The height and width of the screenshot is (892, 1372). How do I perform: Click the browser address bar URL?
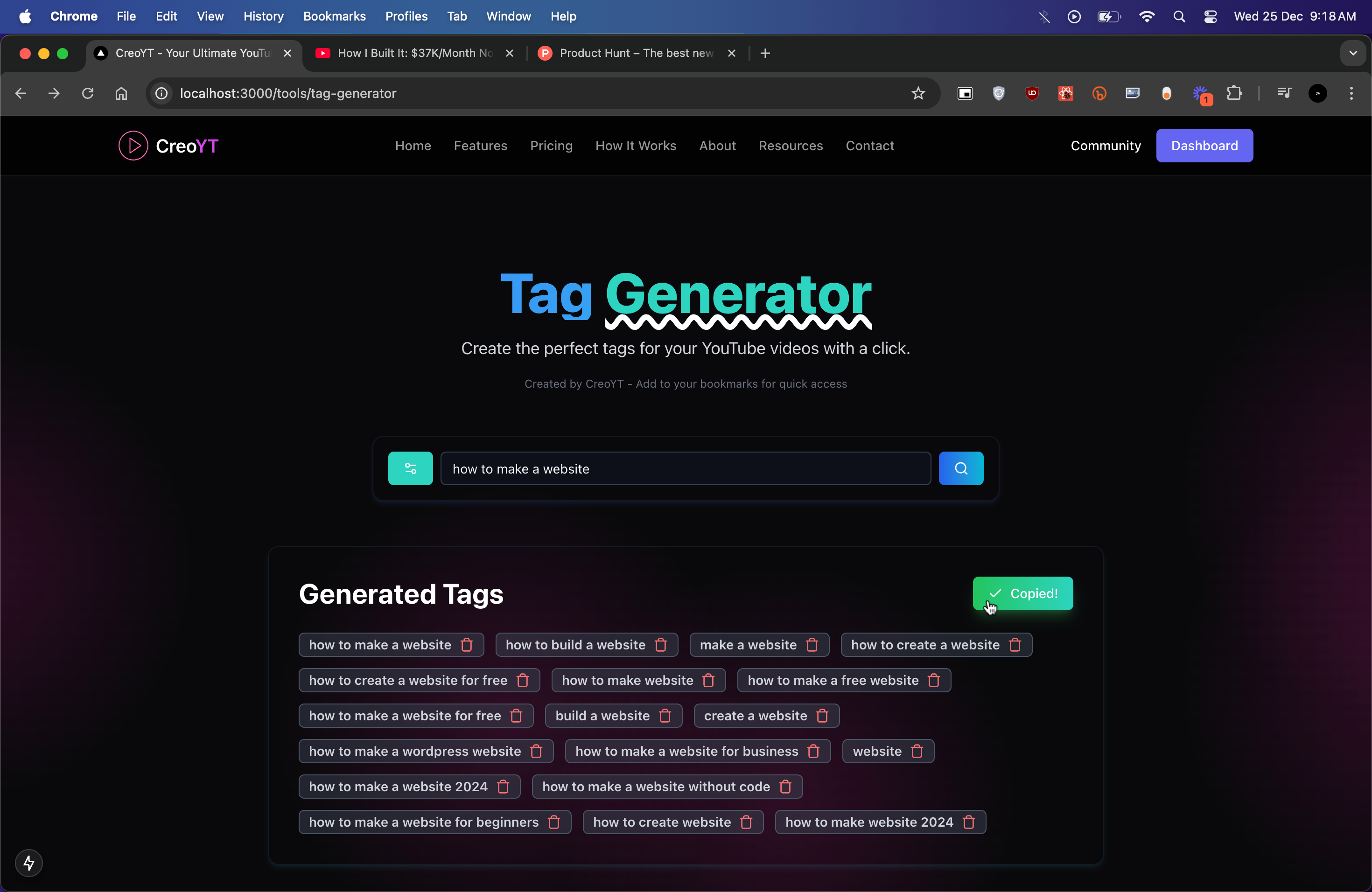(287, 93)
